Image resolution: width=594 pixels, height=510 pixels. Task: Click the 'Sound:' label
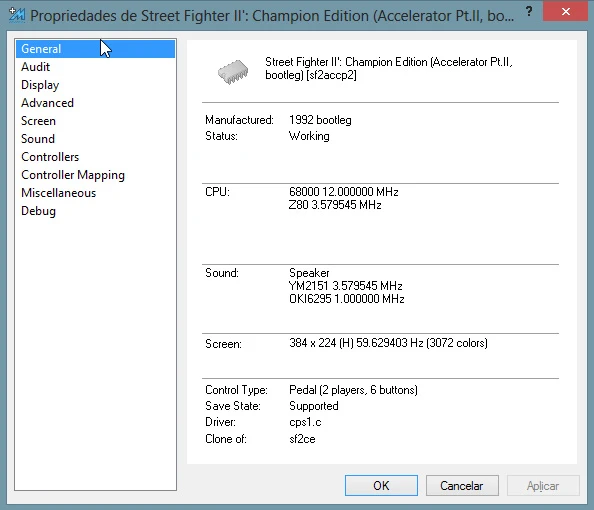(x=222, y=273)
